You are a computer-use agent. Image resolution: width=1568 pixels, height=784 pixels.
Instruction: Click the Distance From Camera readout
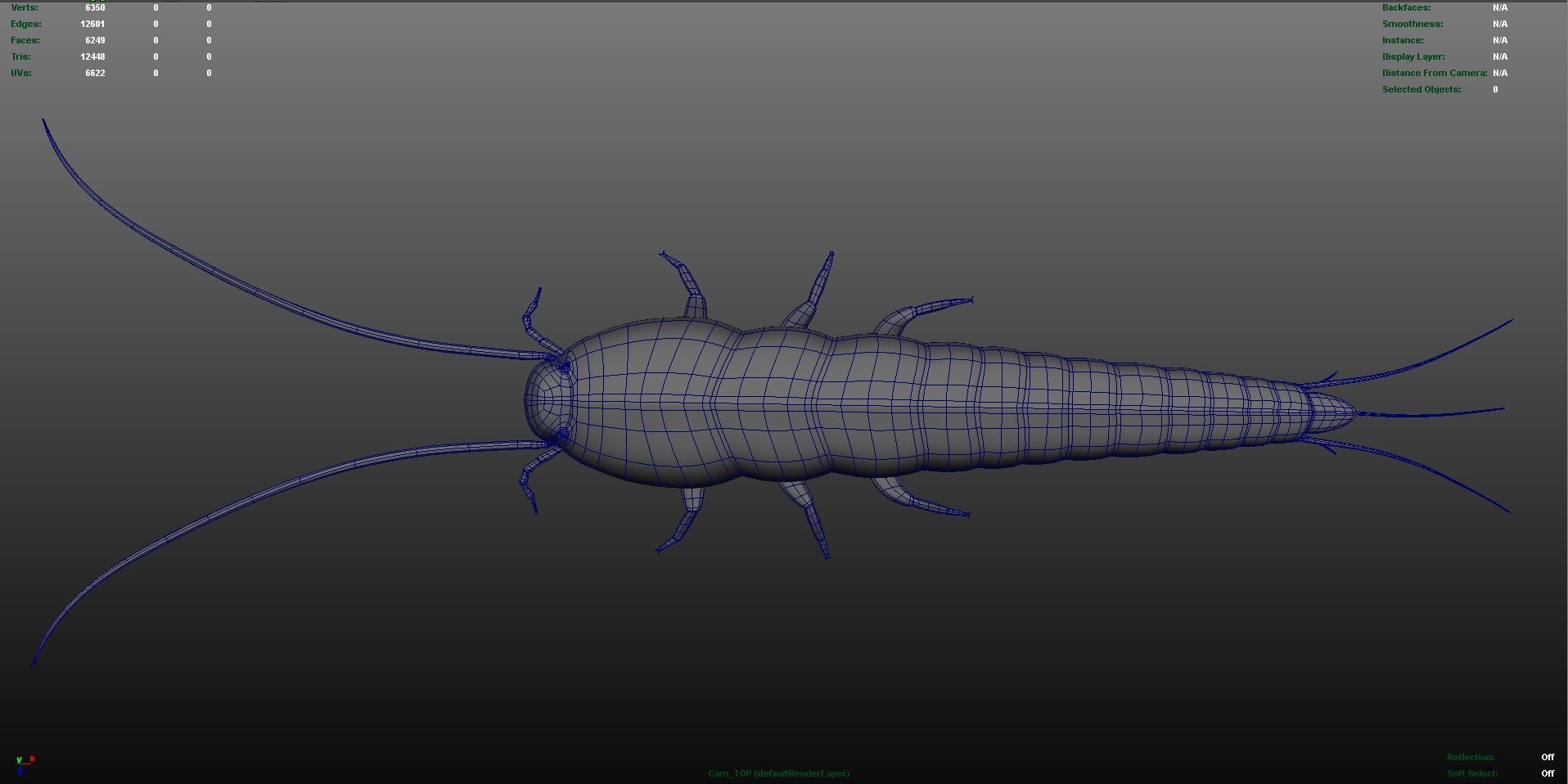point(1435,73)
